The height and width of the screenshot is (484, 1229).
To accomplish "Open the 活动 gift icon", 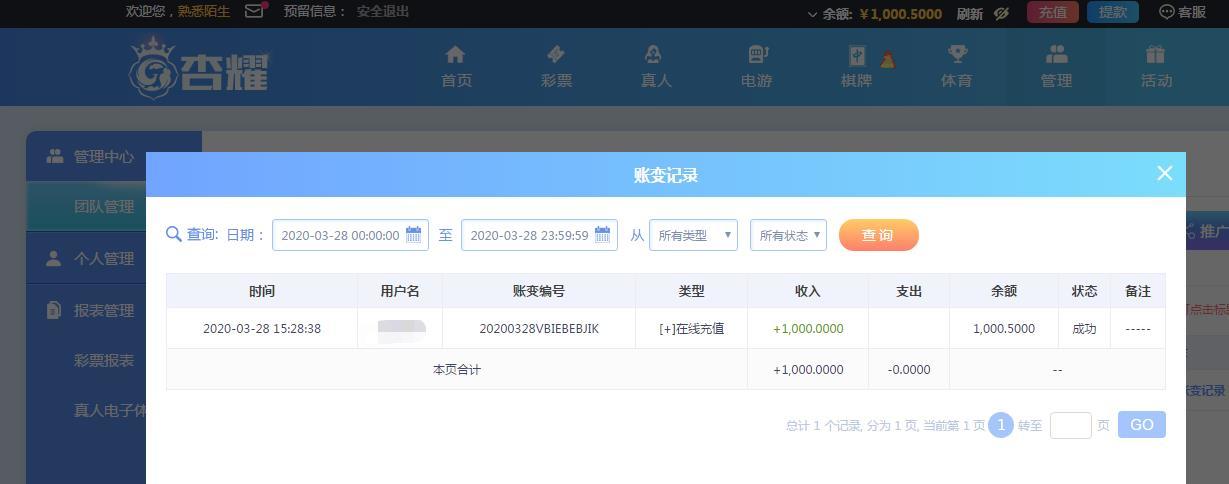I will tap(1156, 54).
